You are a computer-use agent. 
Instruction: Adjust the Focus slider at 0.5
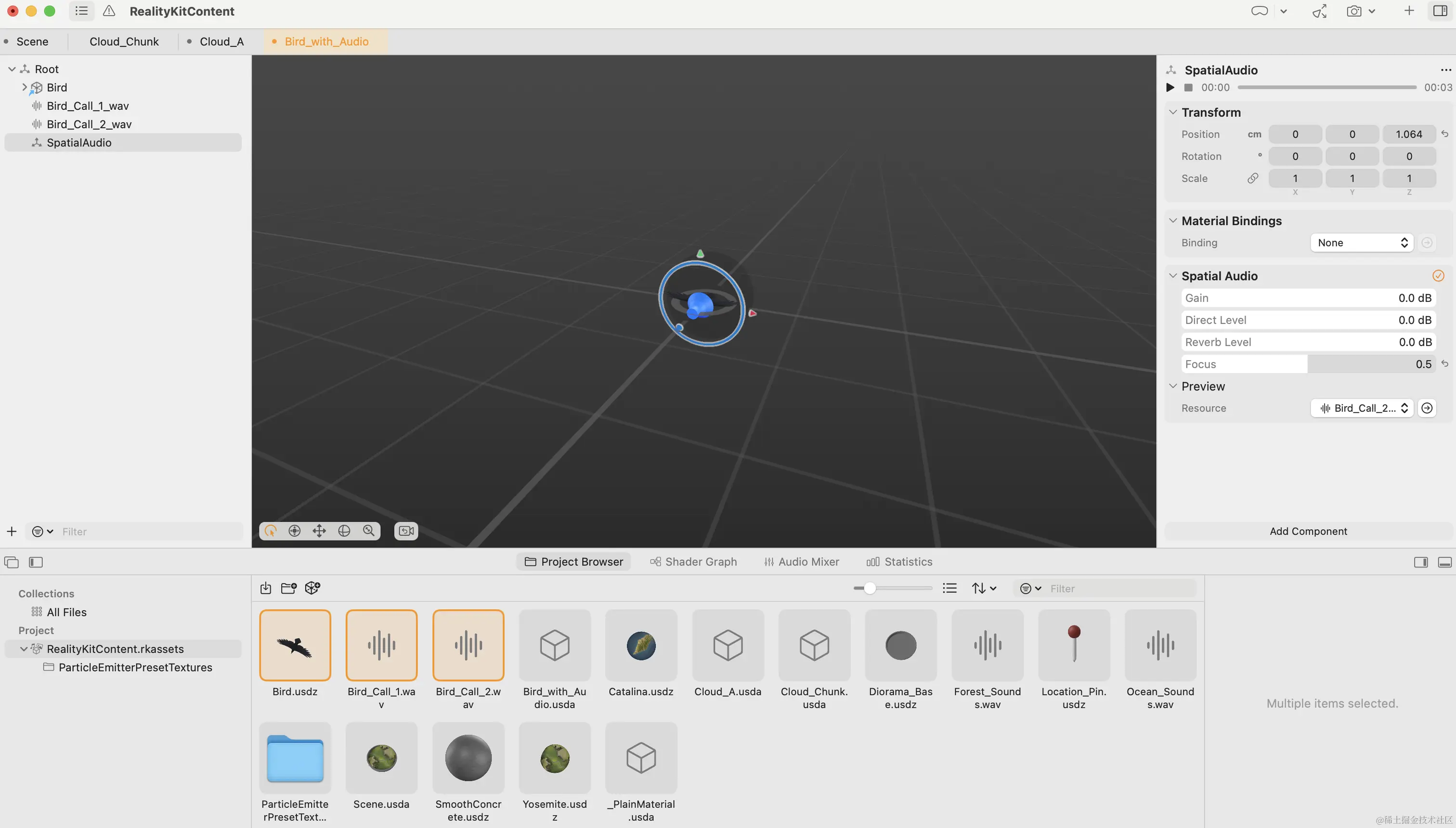(x=1308, y=364)
